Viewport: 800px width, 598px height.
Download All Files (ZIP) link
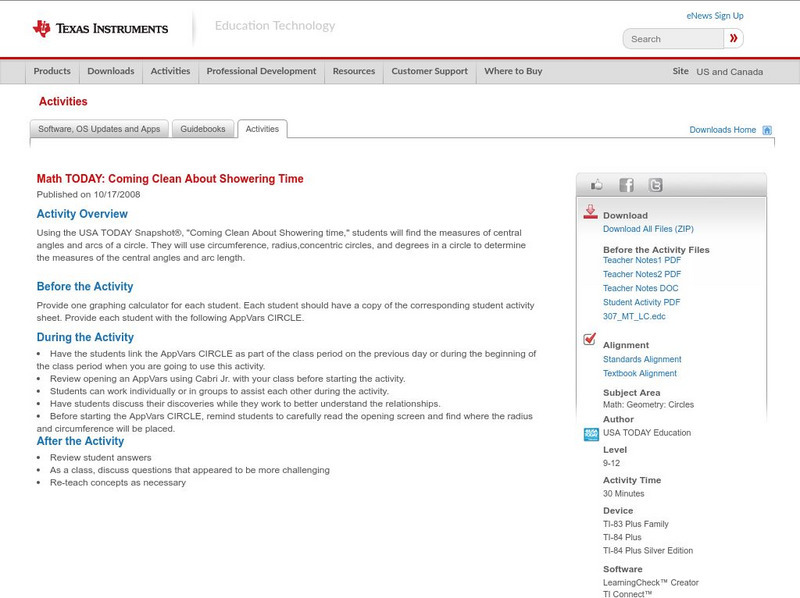pos(648,229)
